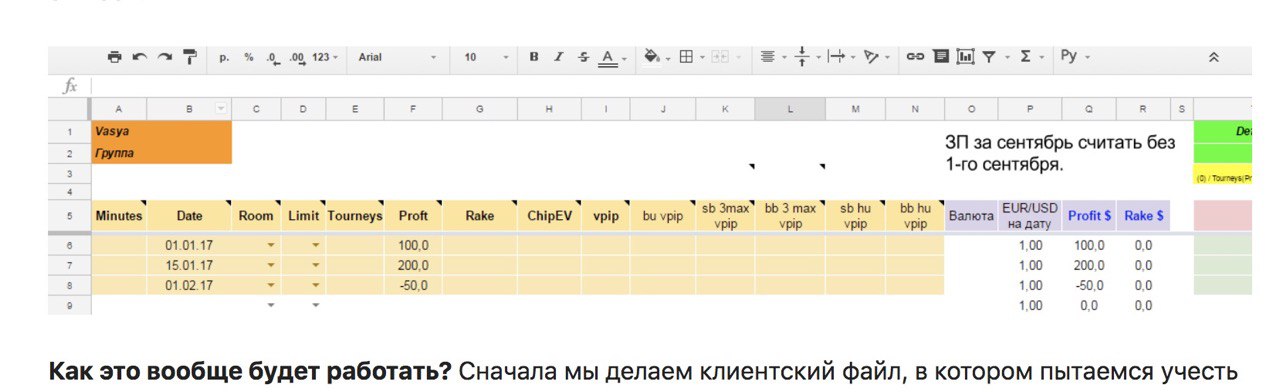Open Room dropdown for 01.01.17 row
1280x392 pixels.
pyautogui.click(x=270, y=245)
